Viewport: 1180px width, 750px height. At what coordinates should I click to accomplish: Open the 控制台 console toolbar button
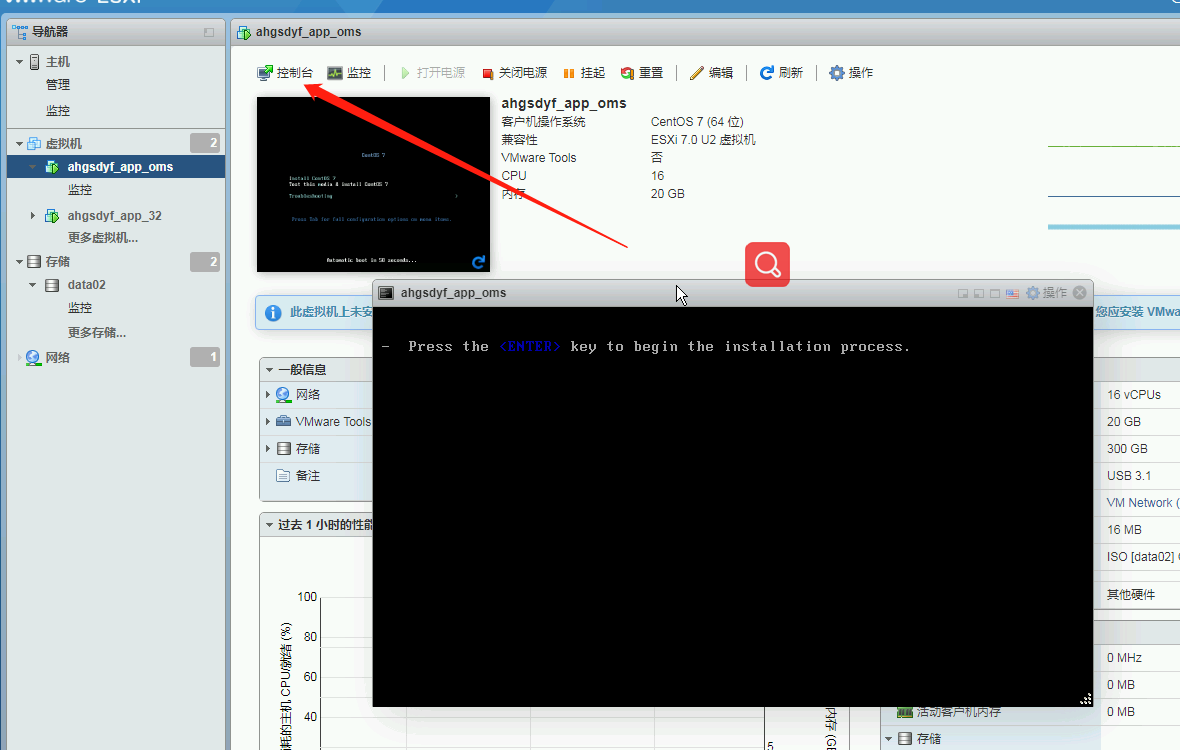click(284, 73)
